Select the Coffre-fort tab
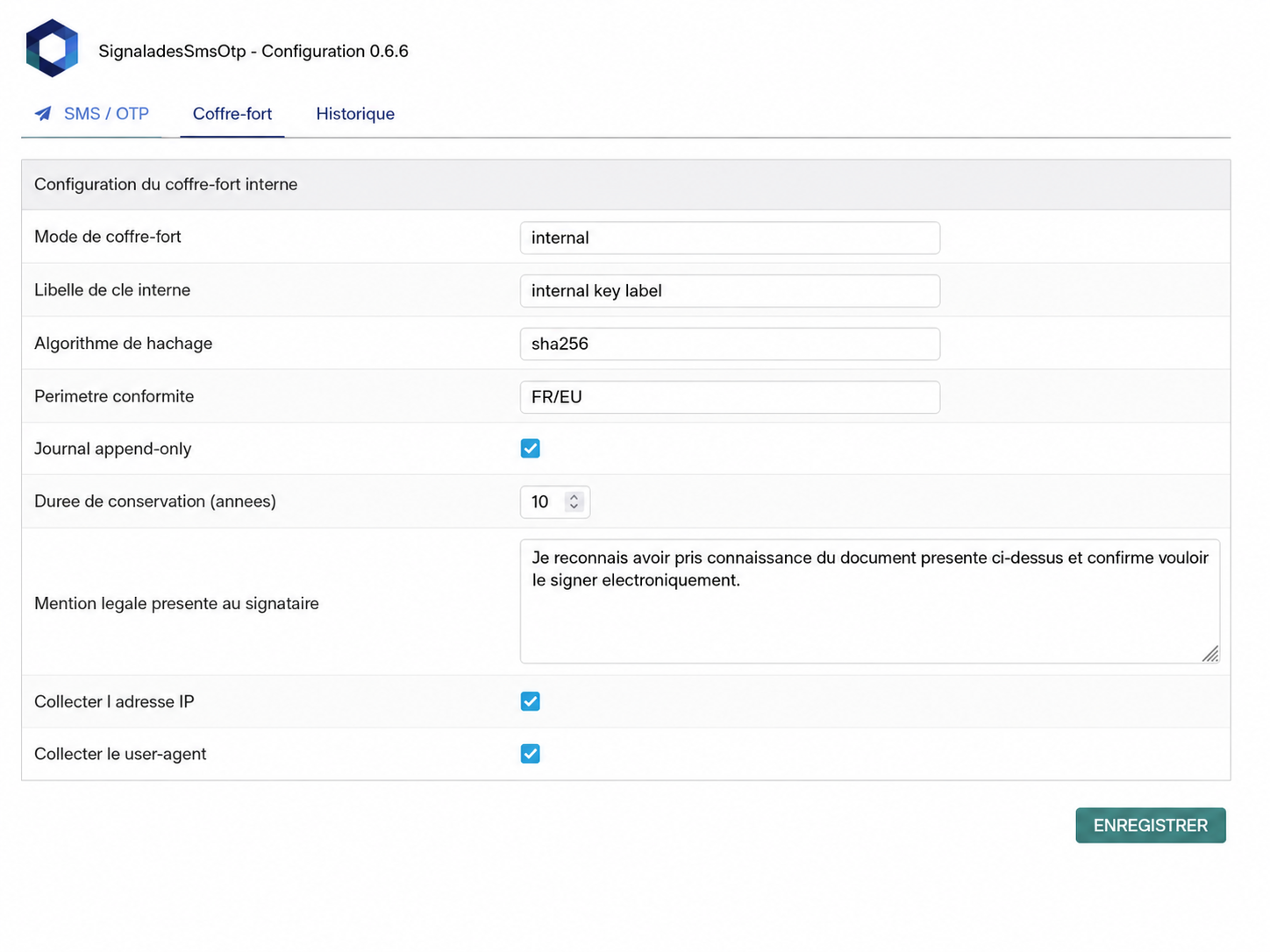The image size is (1270, 952). click(x=232, y=114)
